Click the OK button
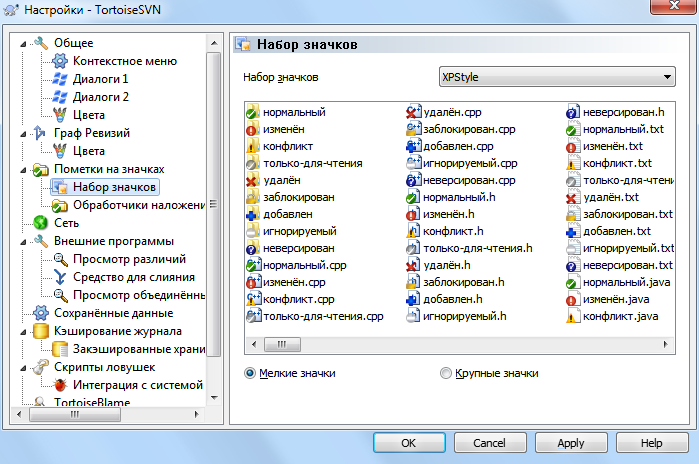Viewport: 699px width, 464px height. click(409, 443)
